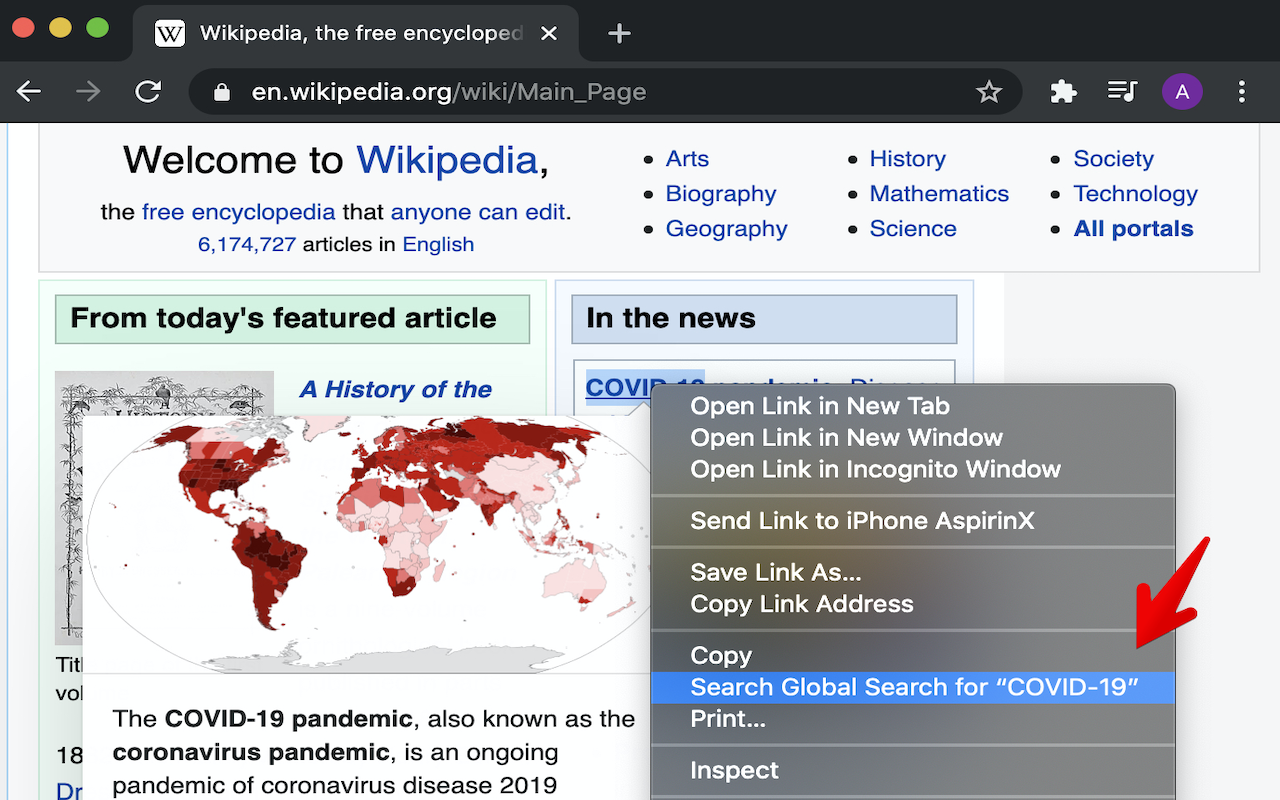Open the A History of the article link

[x=396, y=389]
